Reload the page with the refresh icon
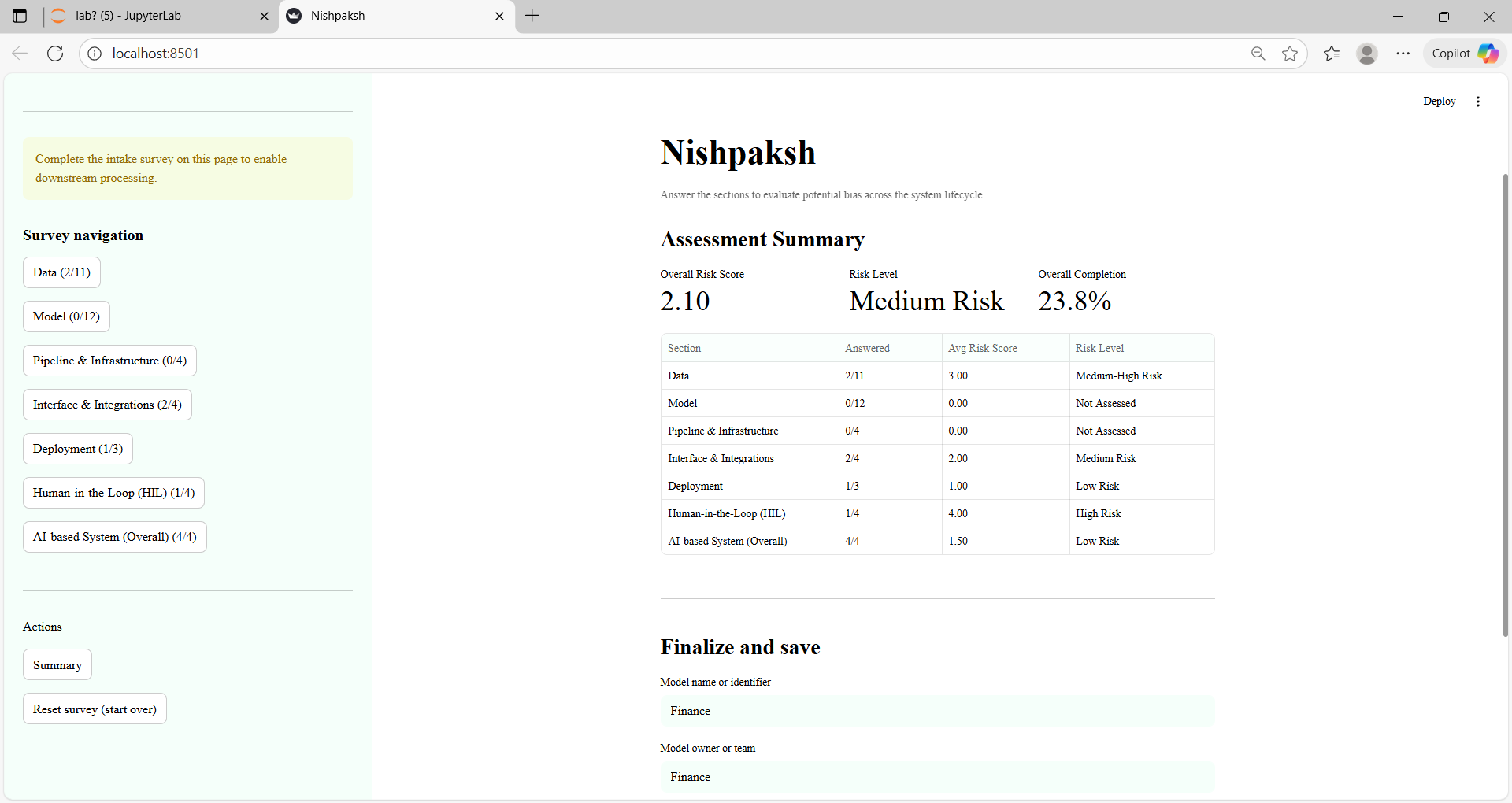 point(55,54)
